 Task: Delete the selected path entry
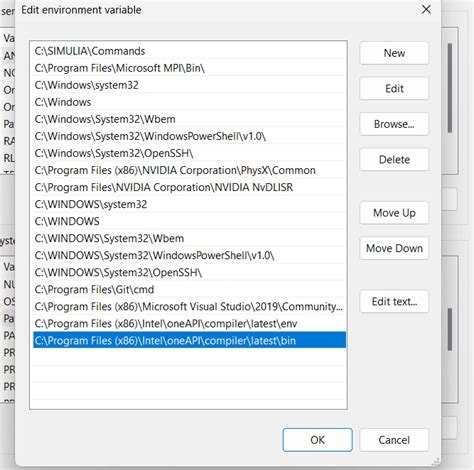click(394, 159)
